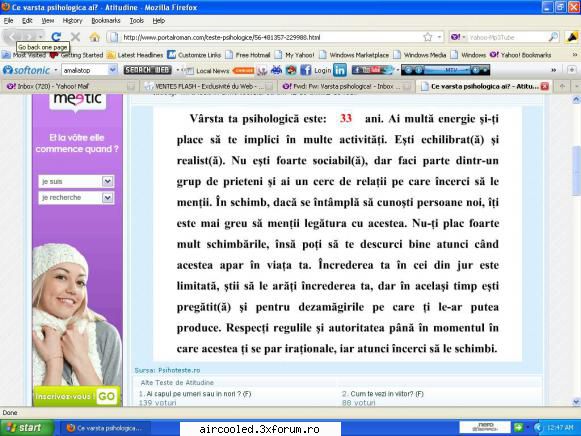This screenshot has height=436, width=581.
Task: Open Yahoo! Bookmarks folder
Action: click(521, 55)
